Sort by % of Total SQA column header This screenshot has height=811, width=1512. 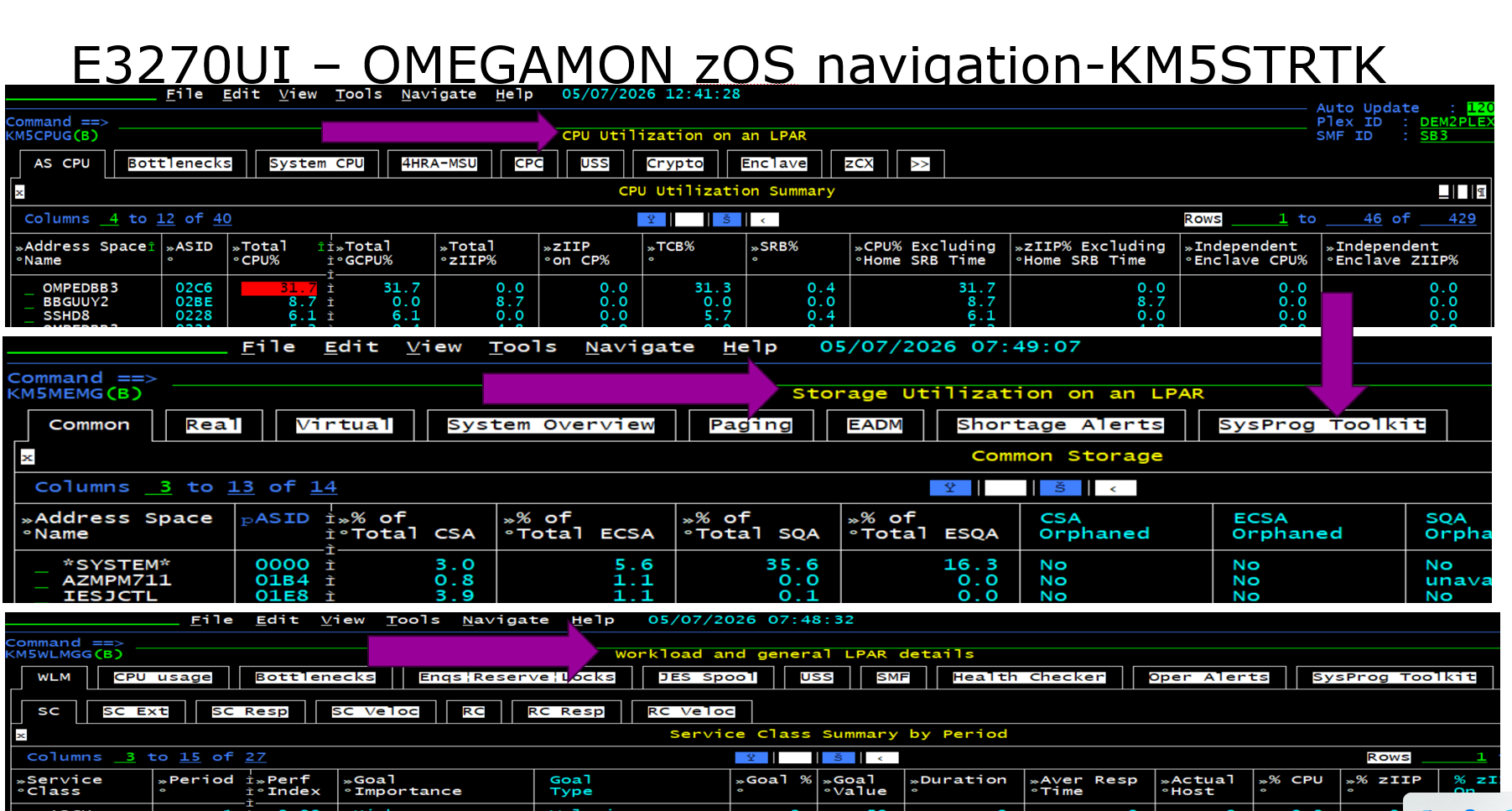[751, 526]
